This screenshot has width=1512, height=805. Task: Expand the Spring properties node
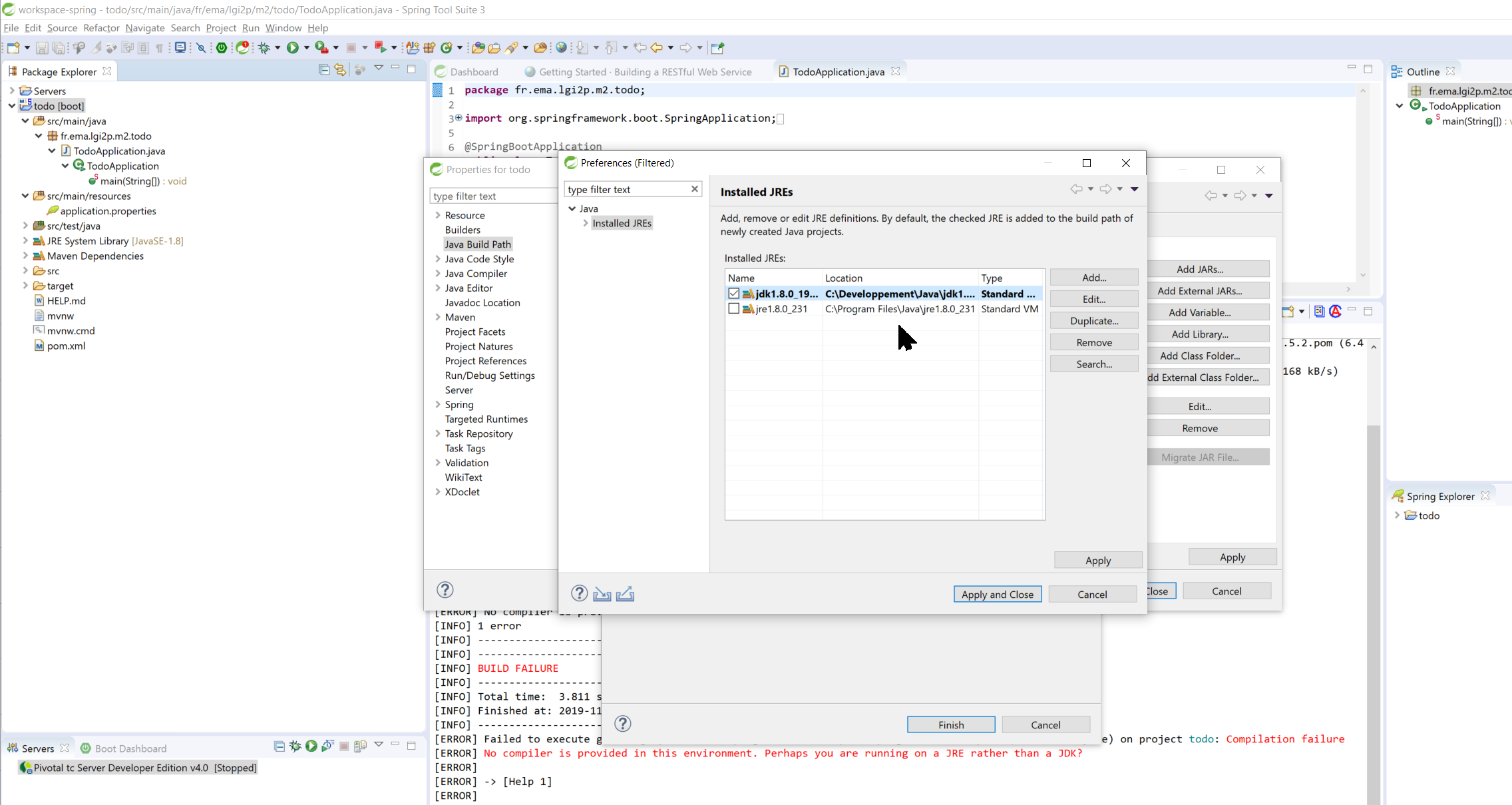438,405
